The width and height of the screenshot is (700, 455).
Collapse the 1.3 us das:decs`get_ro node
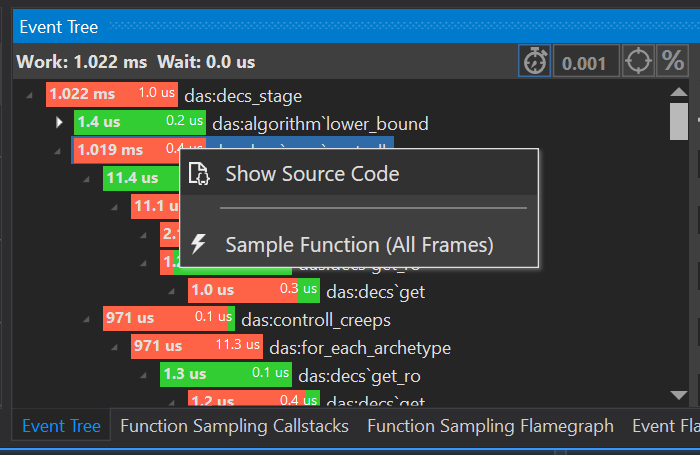coord(143,375)
